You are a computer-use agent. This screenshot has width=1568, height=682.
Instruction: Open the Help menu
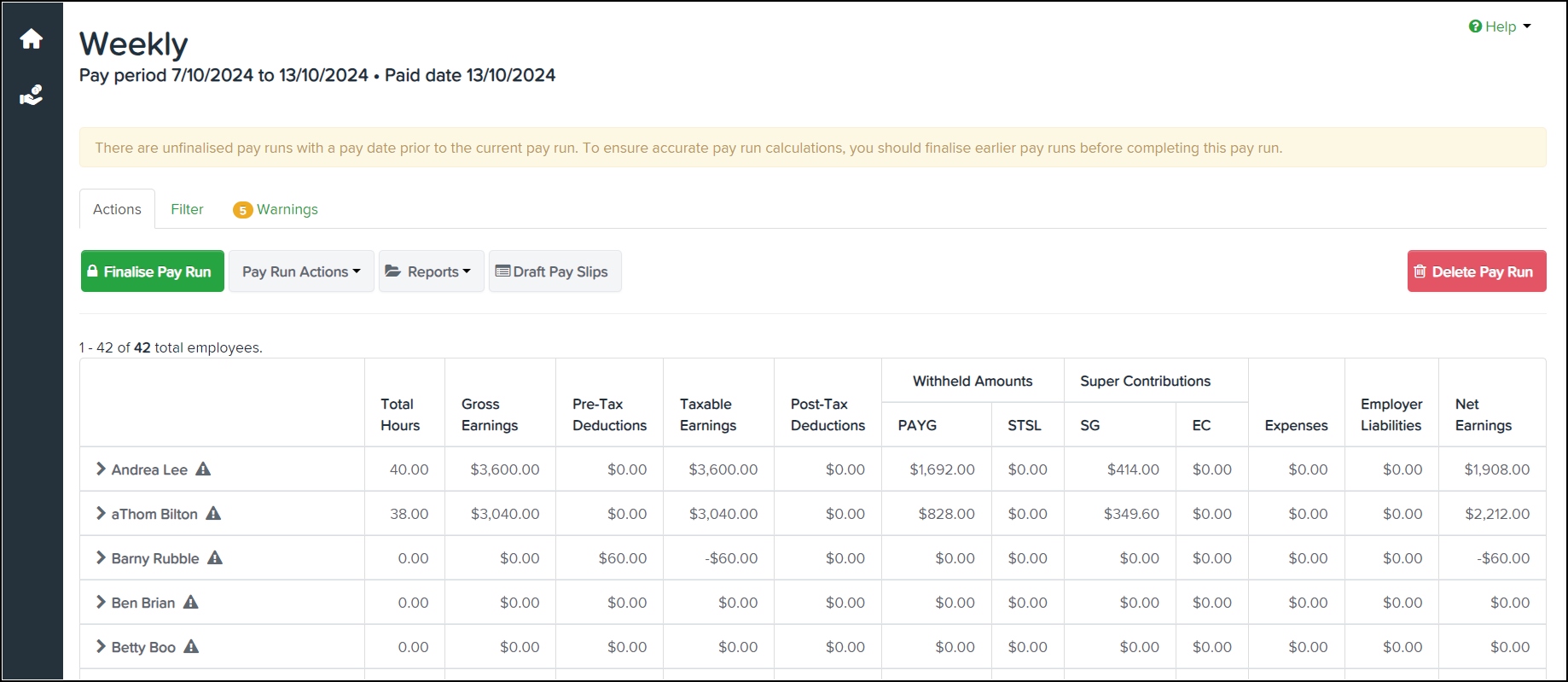[x=1500, y=26]
